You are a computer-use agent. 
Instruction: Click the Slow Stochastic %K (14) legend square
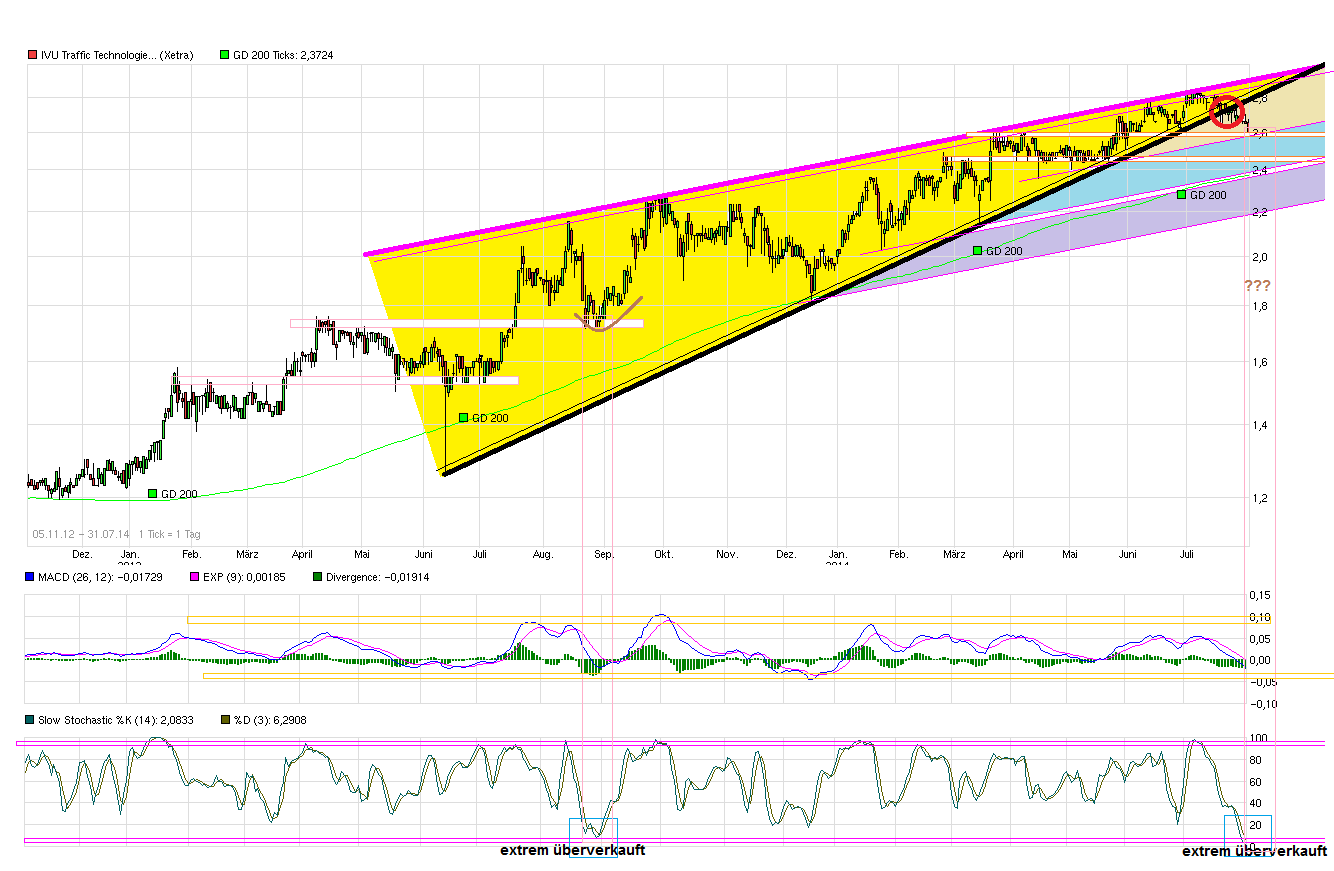tap(29, 720)
